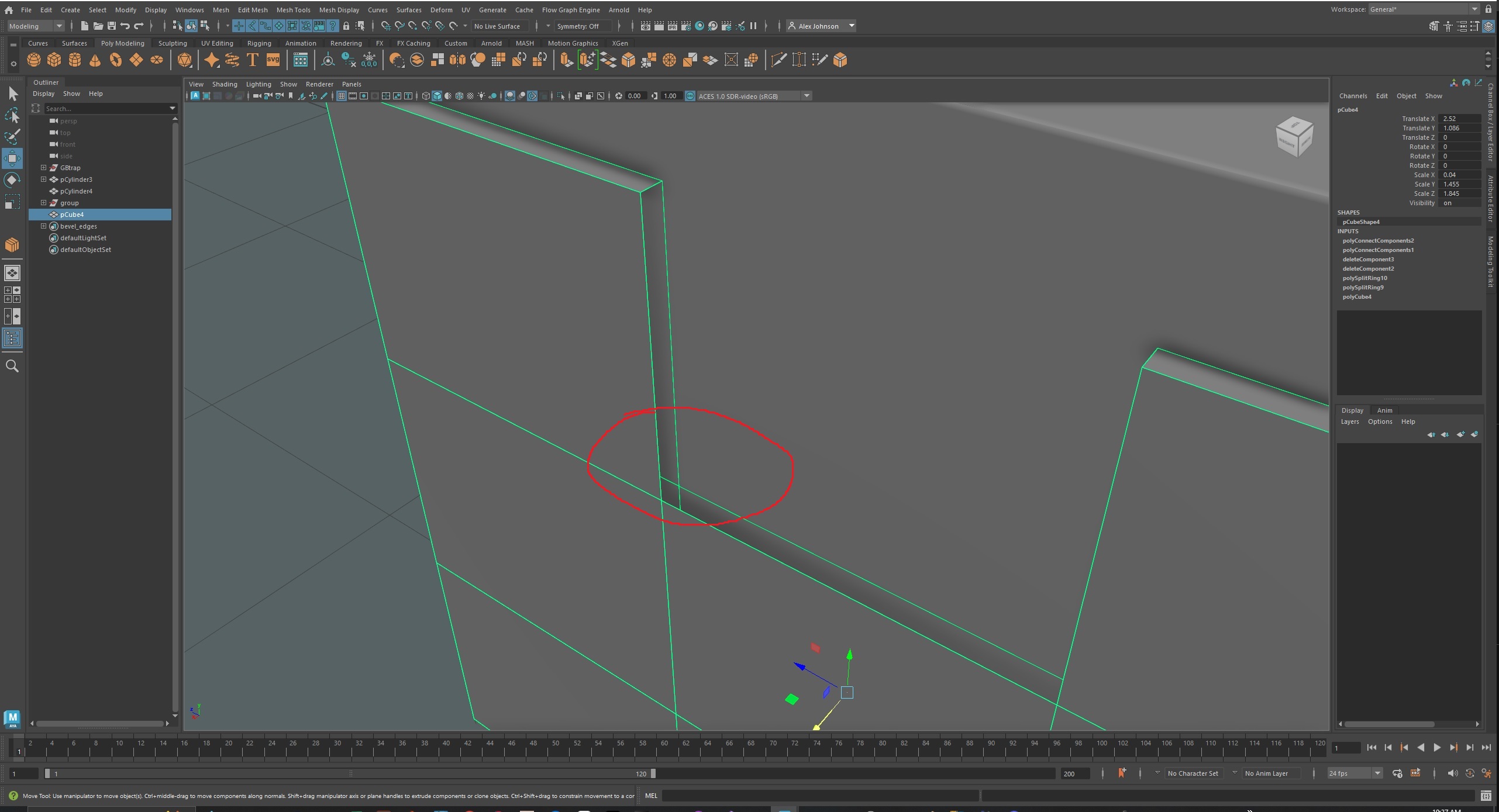Click the ViewCube in viewport

1294,136
